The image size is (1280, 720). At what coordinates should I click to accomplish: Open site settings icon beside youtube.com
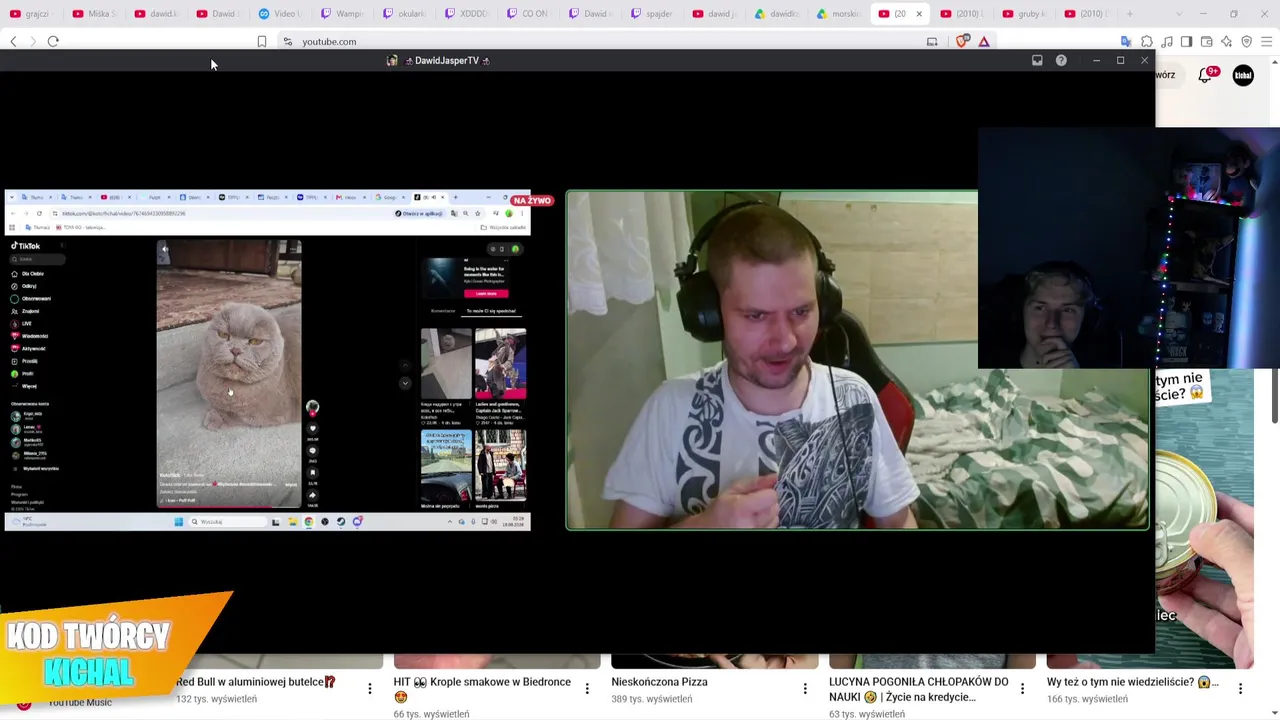pos(288,41)
